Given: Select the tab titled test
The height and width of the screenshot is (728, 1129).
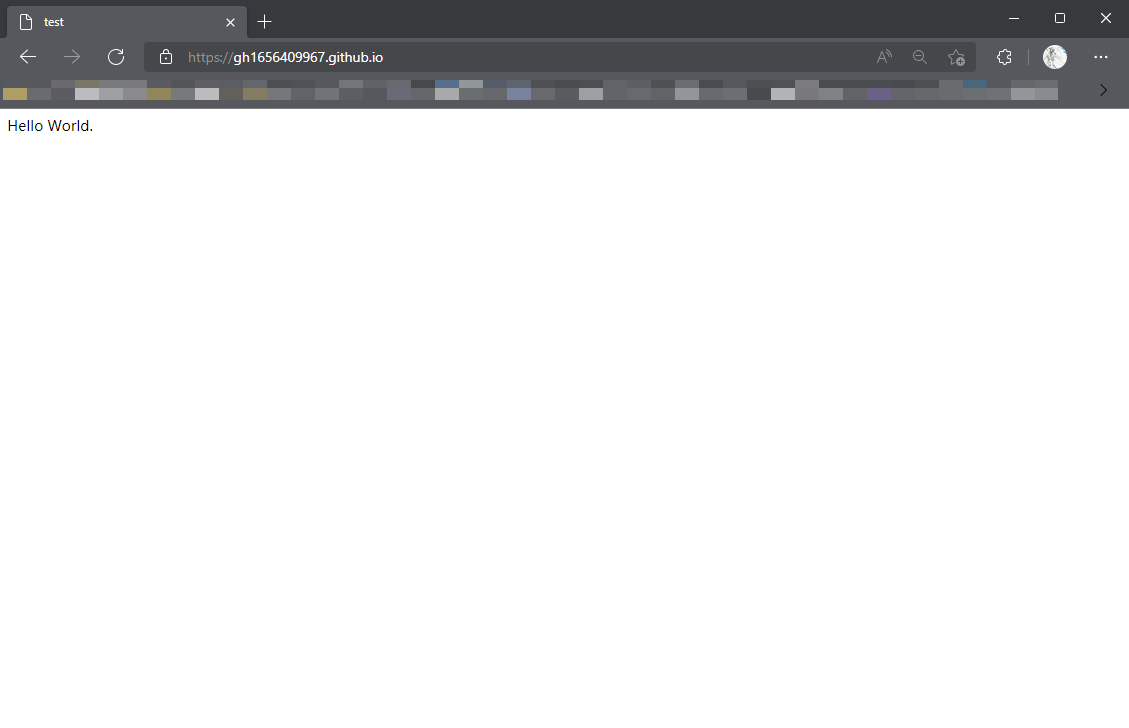Looking at the screenshot, I should pyautogui.click(x=120, y=21).
